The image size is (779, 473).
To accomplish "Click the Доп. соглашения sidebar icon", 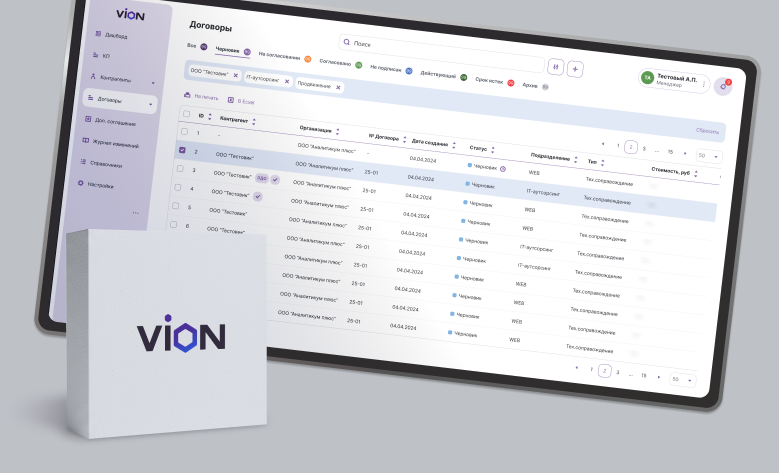I will (x=88, y=119).
